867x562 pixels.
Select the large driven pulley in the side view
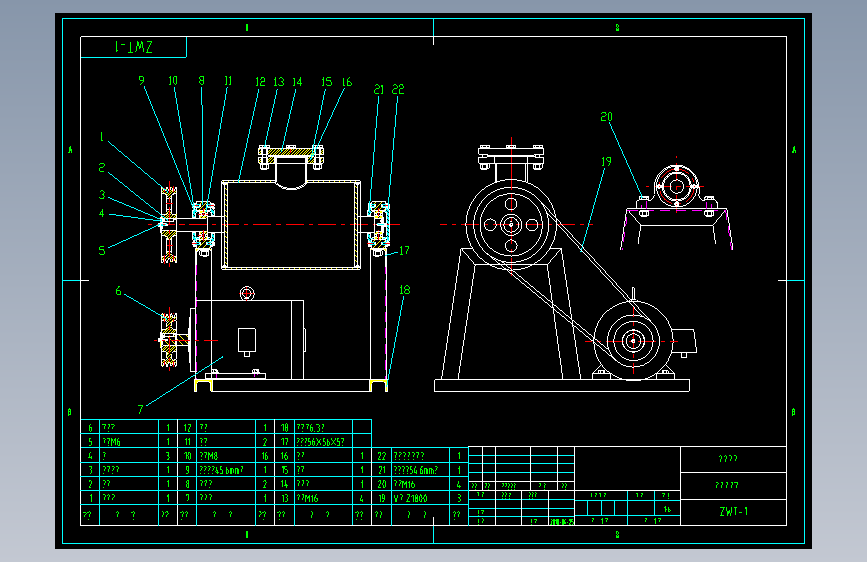pos(511,225)
